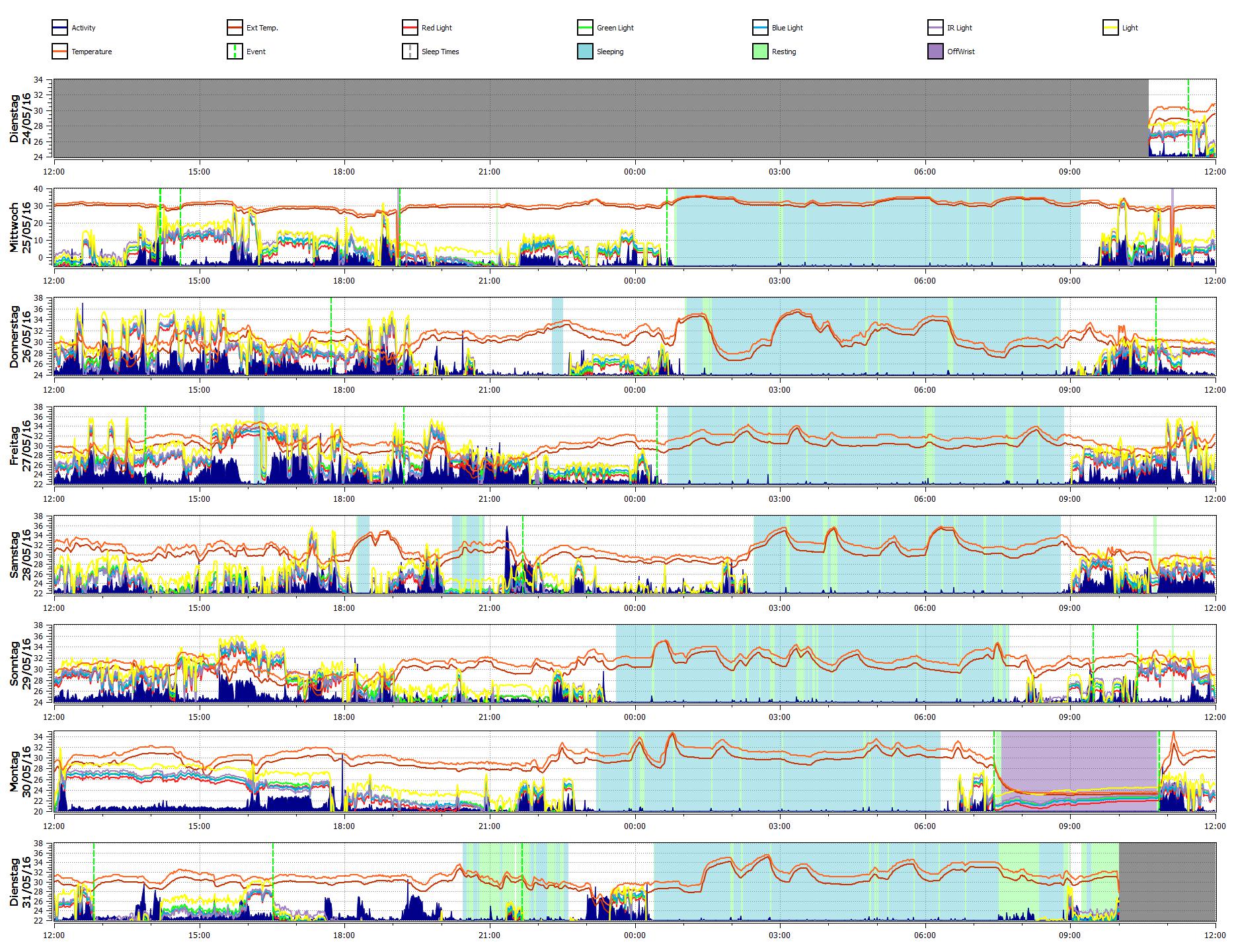Click the Temperature legend swatch
This screenshot has width=1234, height=952.
click(60, 52)
